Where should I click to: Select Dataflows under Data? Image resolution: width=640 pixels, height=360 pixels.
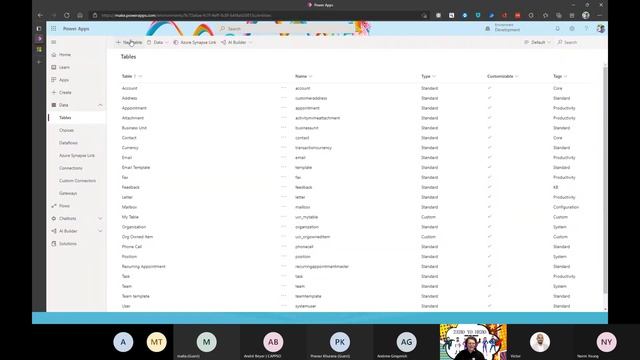68,143
